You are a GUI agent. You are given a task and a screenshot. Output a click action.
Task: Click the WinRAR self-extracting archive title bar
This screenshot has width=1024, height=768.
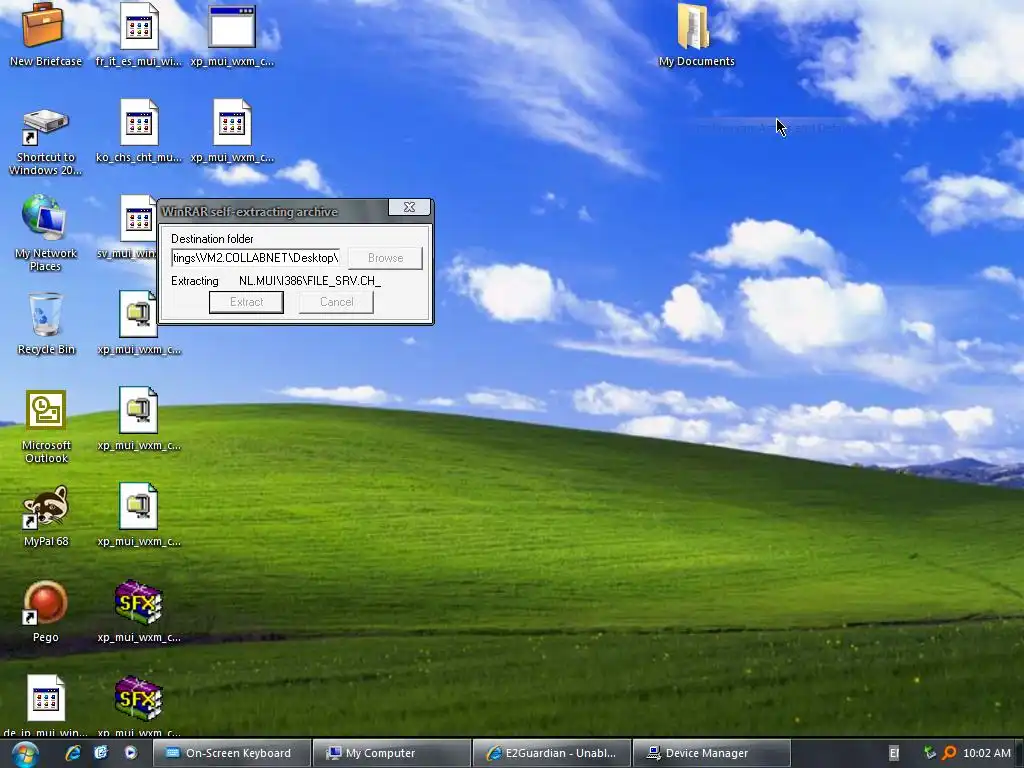(273, 211)
